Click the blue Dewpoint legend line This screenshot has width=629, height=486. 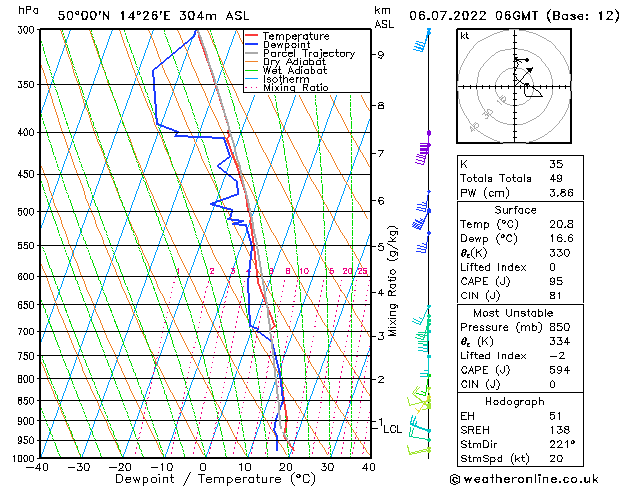pos(251,45)
